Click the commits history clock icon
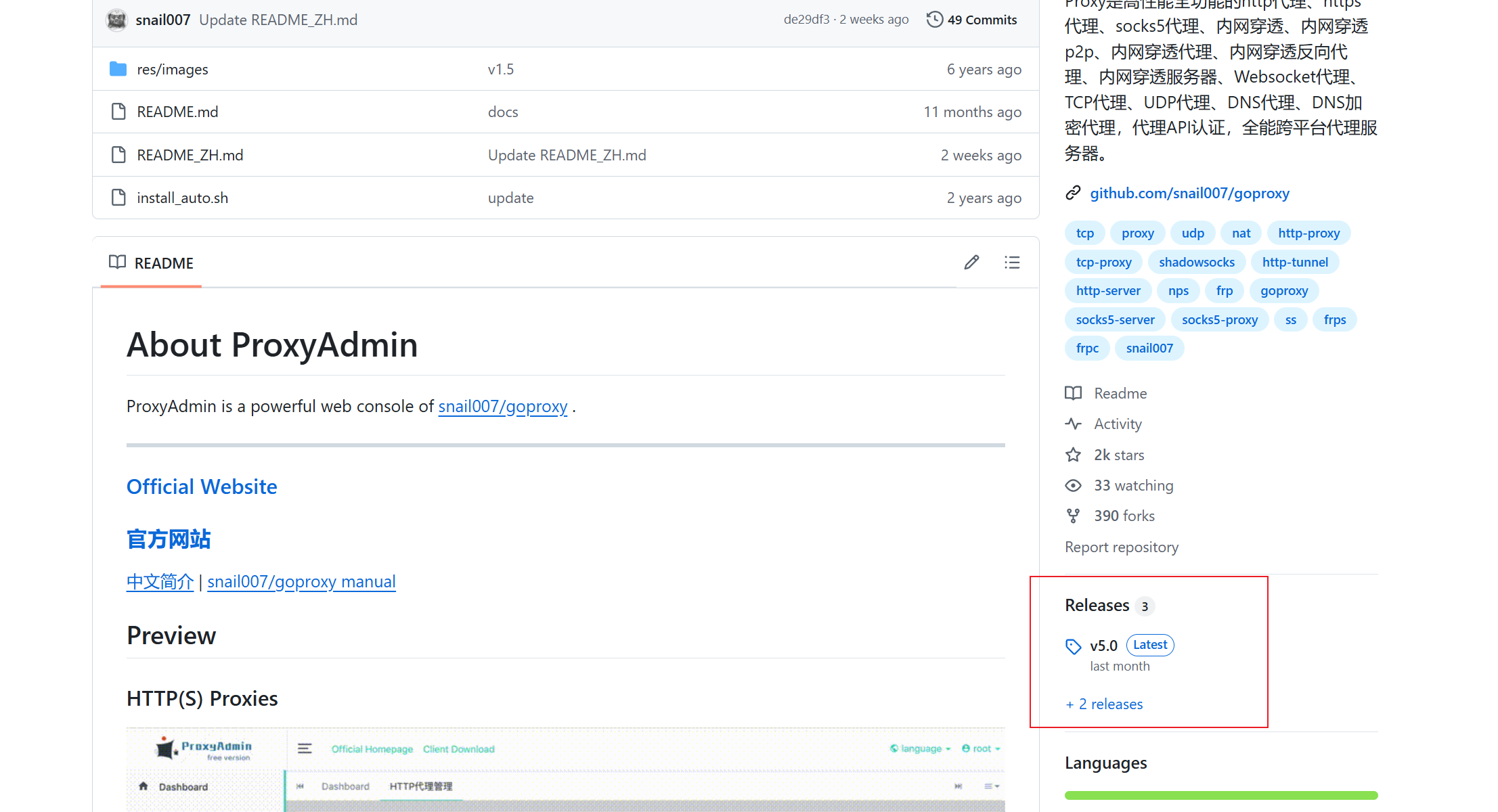The height and width of the screenshot is (812, 1498). coord(934,20)
